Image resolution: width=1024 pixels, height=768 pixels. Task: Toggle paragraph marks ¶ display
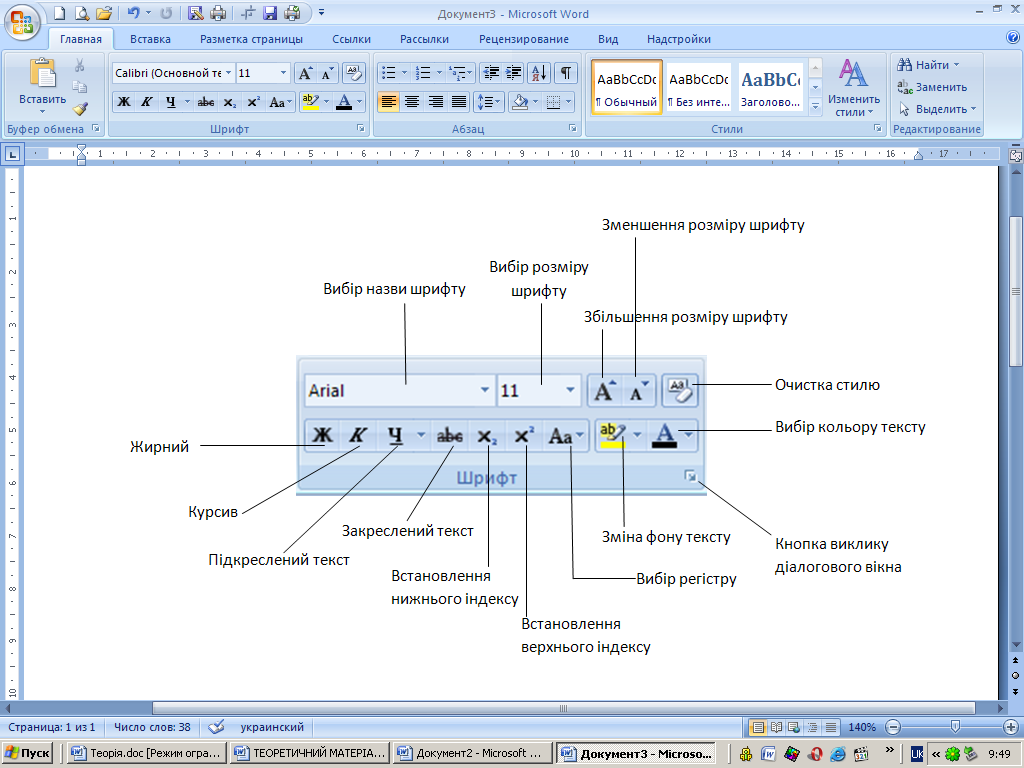pos(566,73)
